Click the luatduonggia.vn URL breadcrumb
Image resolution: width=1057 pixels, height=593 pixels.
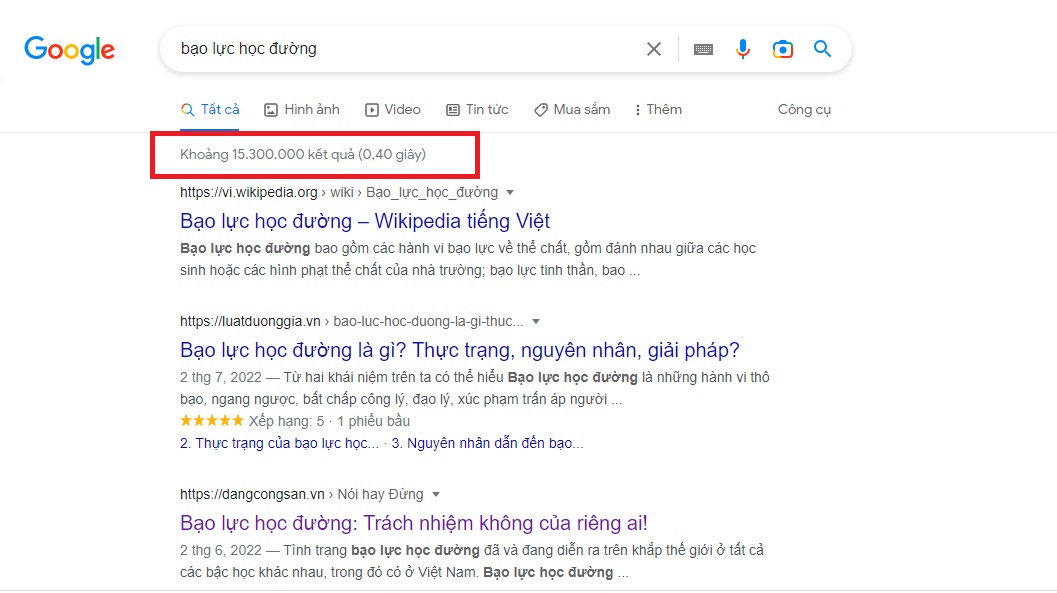351,321
